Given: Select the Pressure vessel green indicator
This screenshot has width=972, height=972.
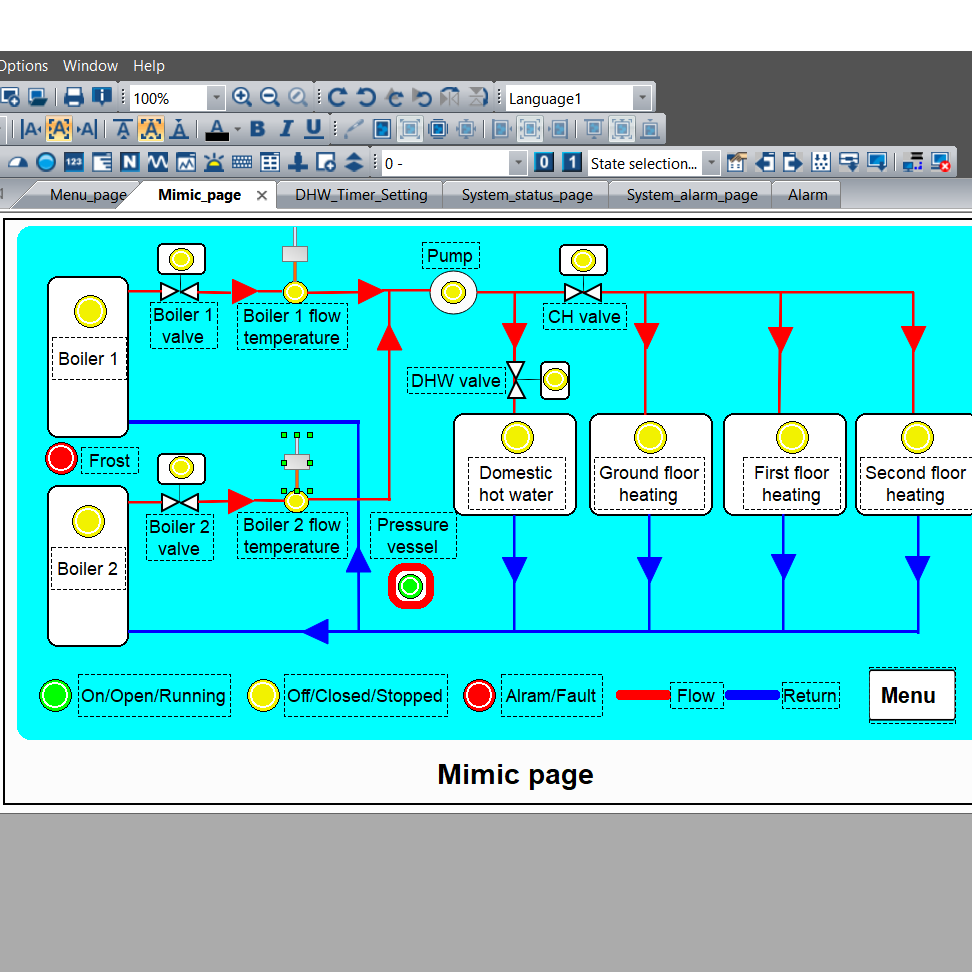Looking at the screenshot, I should point(409,586).
